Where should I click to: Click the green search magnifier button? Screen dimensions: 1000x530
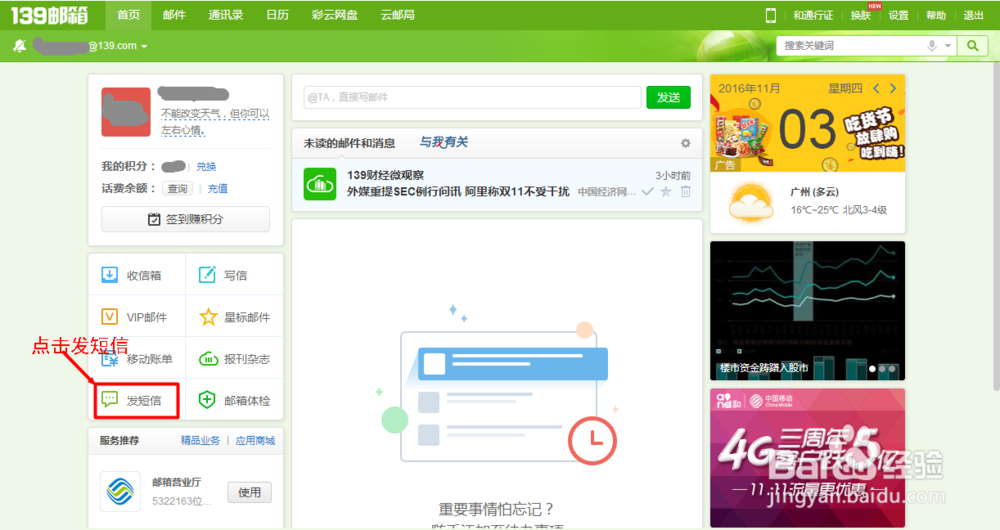(973, 46)
